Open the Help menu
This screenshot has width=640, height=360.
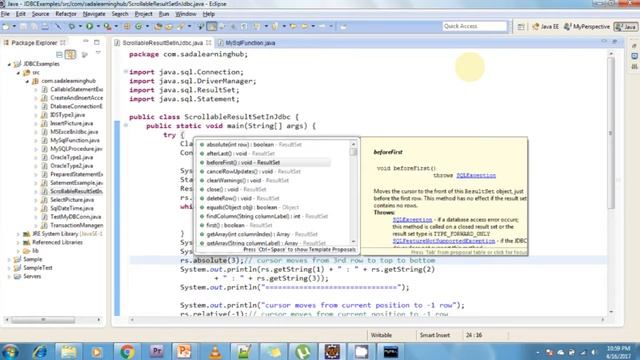click(209, 14)
